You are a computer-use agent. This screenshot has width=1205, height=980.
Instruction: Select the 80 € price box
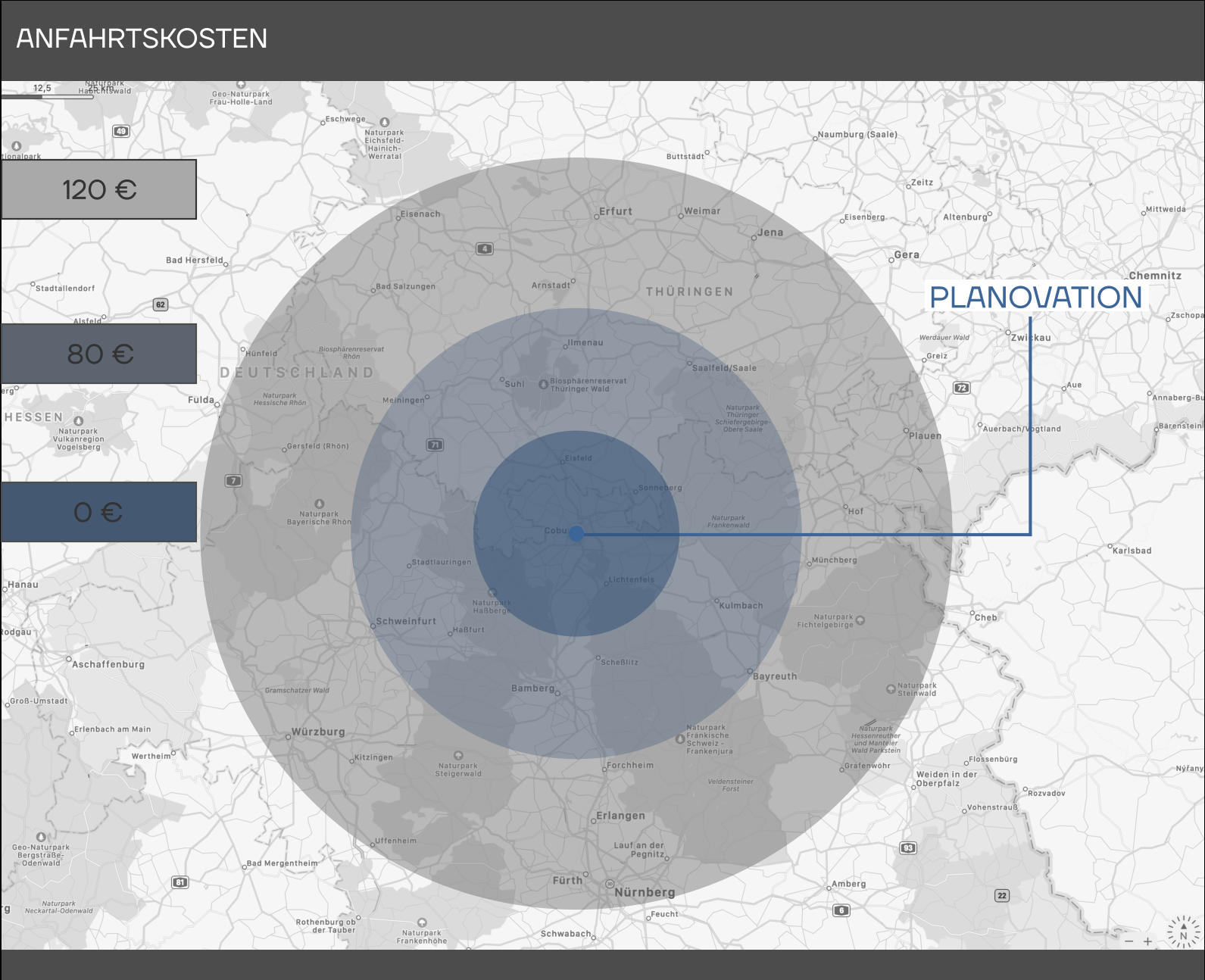98,354
